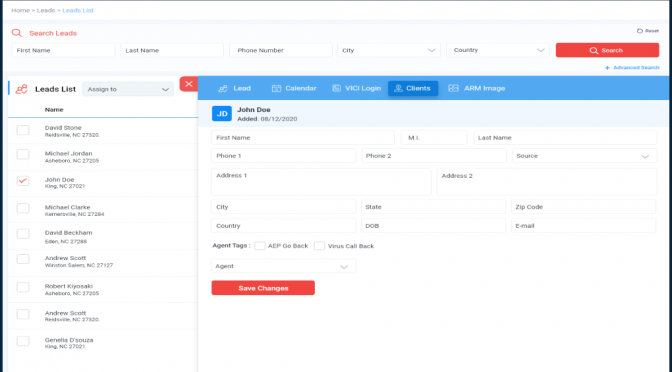The height and width of the screenshot is (372, 672).
Task: Click the Zip Code field
Action: (583, 207)
